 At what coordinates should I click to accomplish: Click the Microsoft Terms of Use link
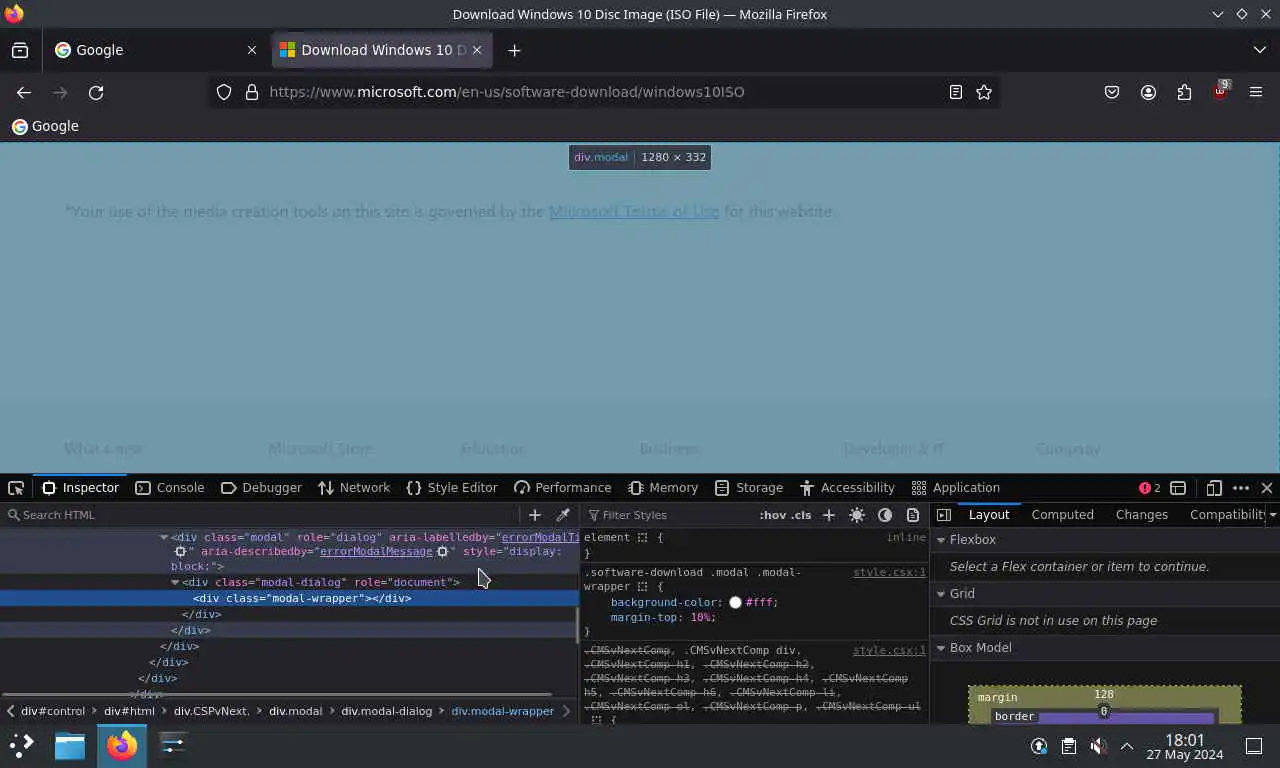634,212
